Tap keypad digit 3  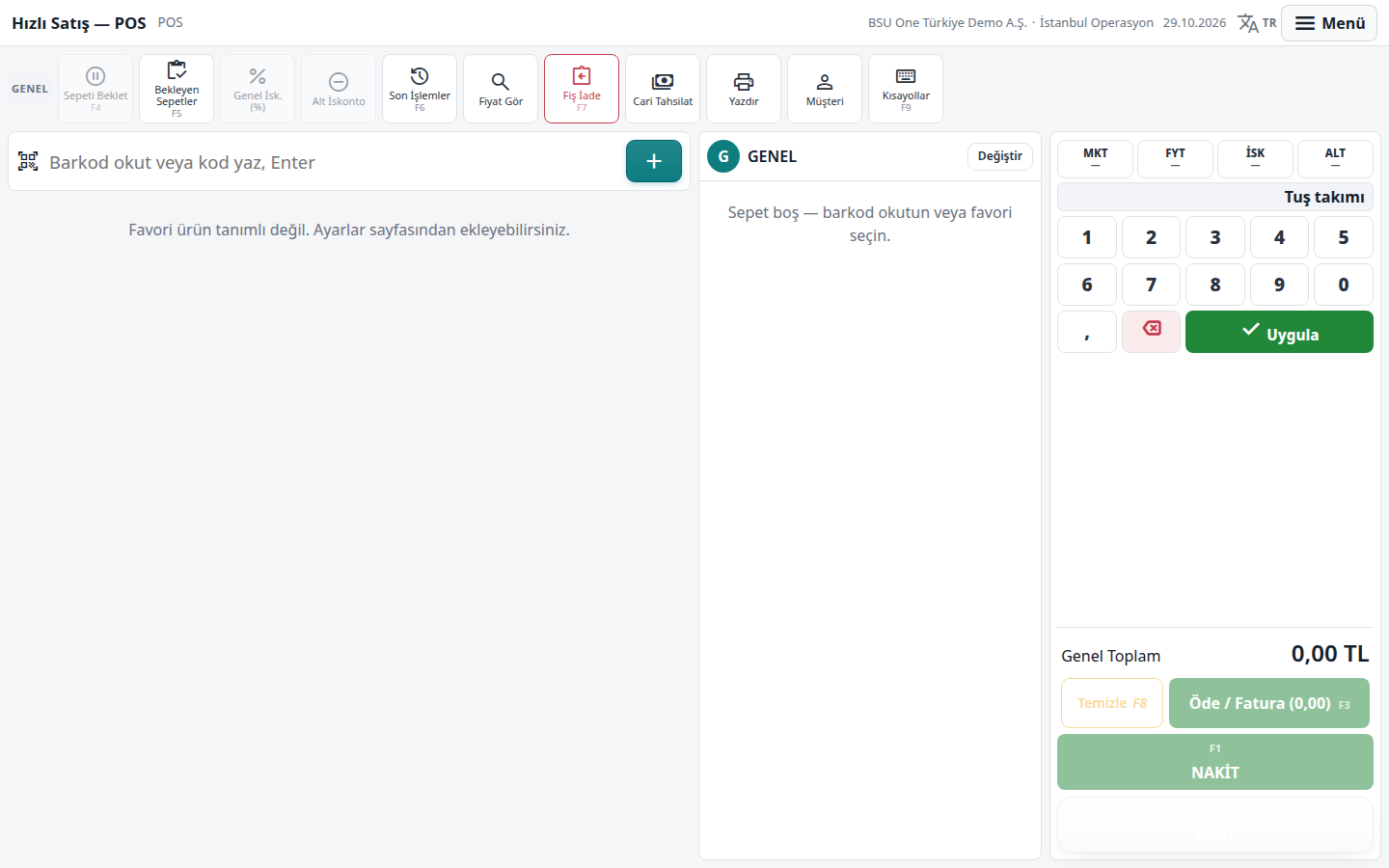coord(1215,237)
